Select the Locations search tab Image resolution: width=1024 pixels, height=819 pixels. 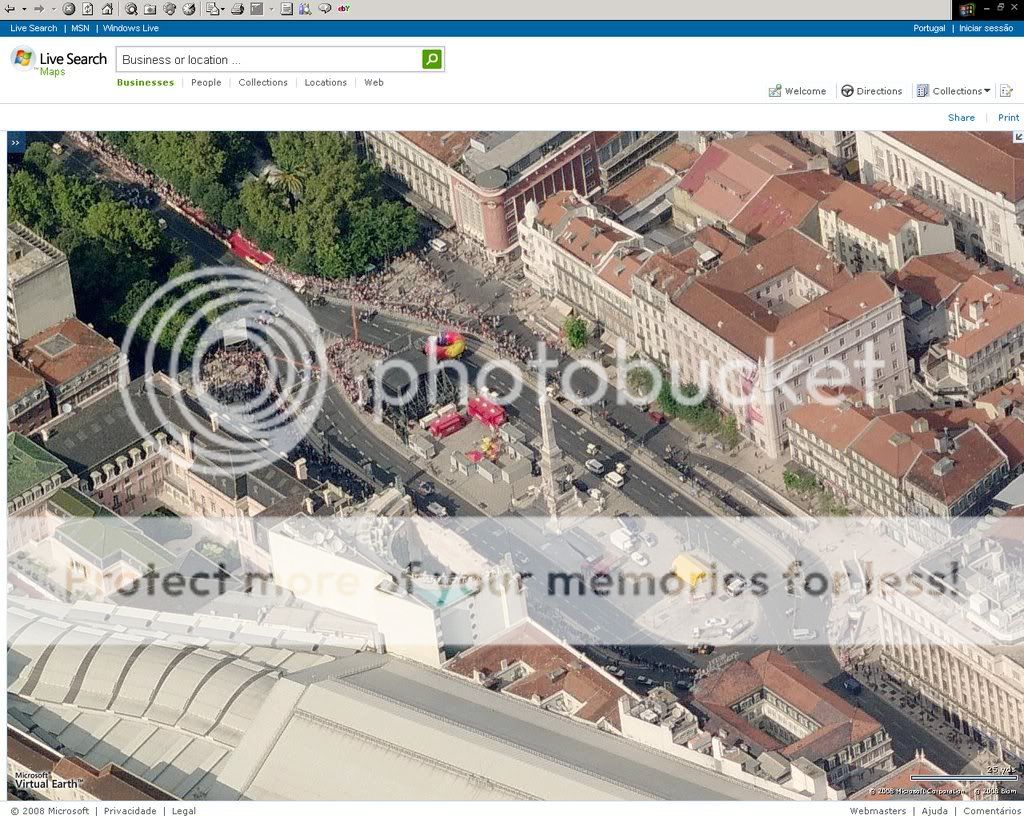tap(325, 82)
